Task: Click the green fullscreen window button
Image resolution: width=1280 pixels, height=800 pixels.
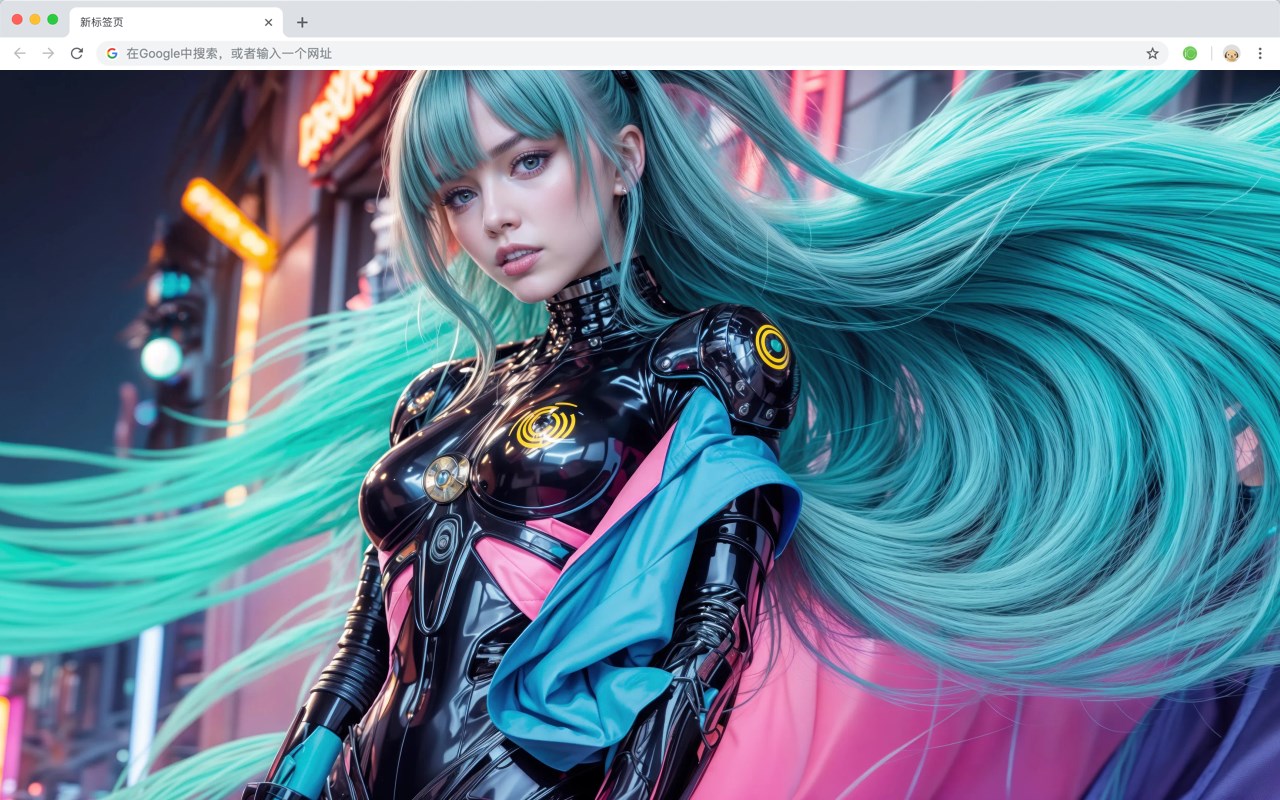Action: 52,19
